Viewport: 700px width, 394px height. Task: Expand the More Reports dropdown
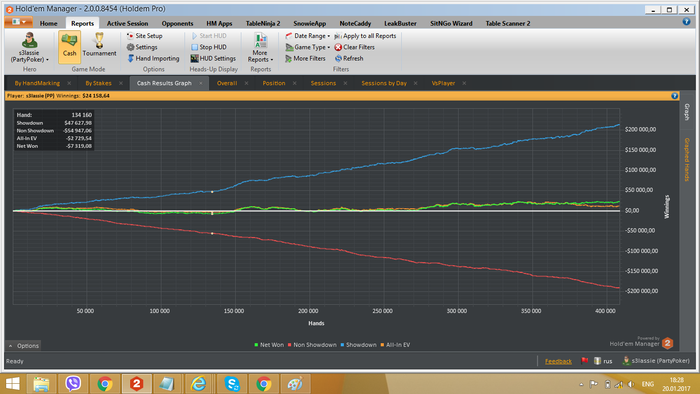(260, 48)
